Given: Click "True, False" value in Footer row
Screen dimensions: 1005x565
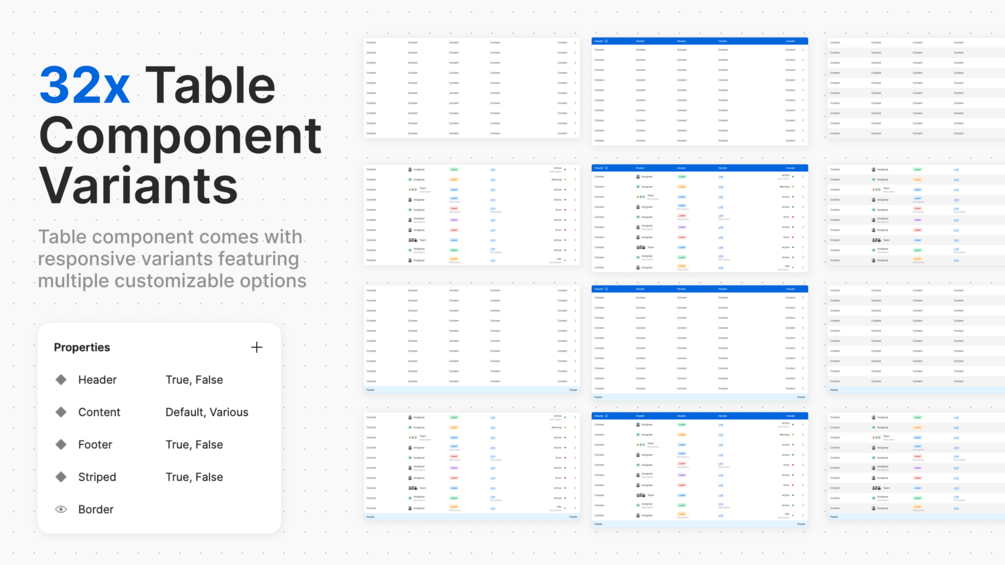Looking at the screenshot, I should point(194,445).
